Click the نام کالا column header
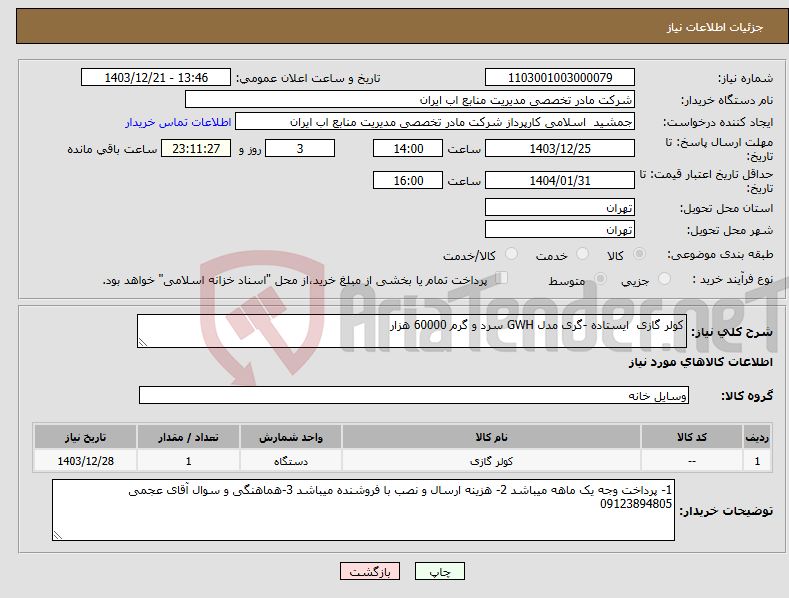Image resolution: width=789 pixels, height=598 pixels. [491, 437]
